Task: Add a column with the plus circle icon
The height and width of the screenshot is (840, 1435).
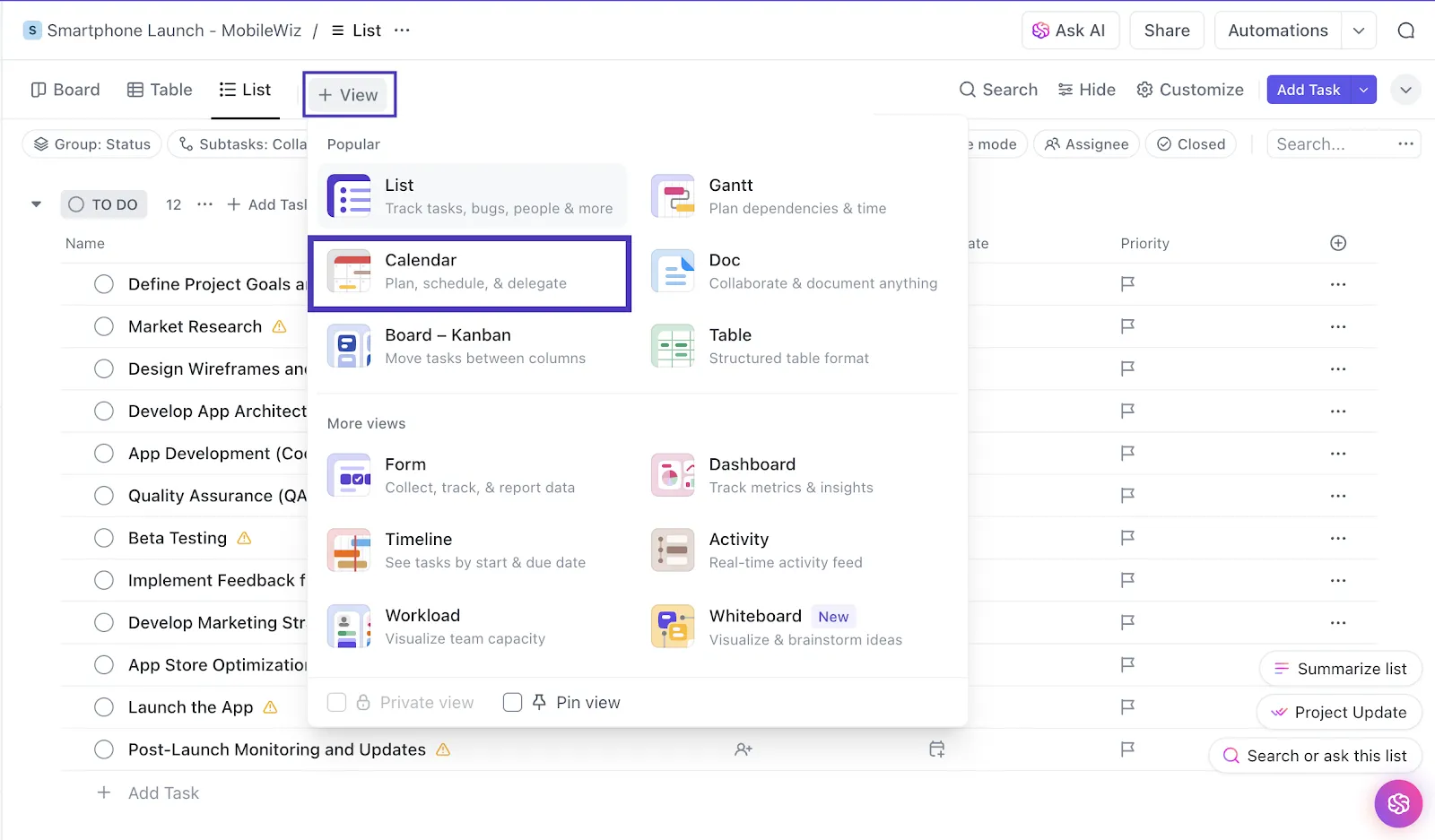Action: (1338, 243)
